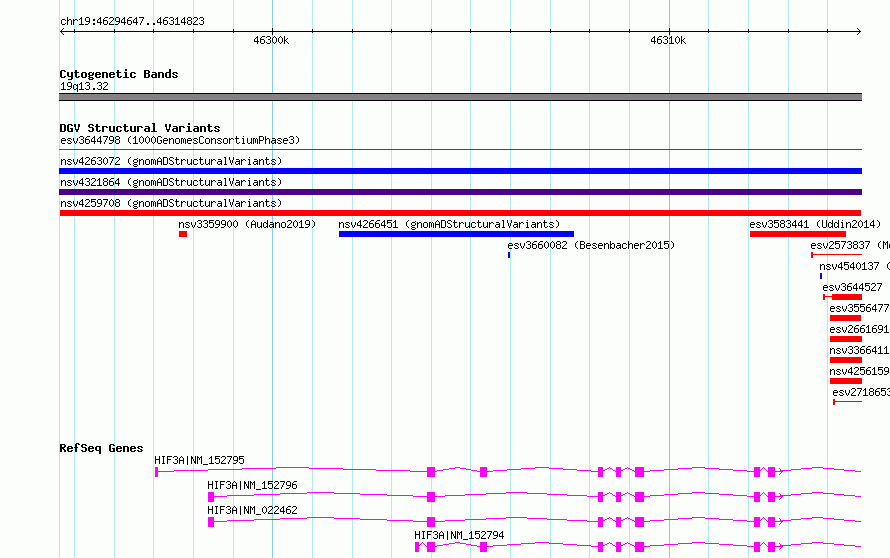Select the DGV Structural Variants track title

pyautogui.click(x=140, y=128)
